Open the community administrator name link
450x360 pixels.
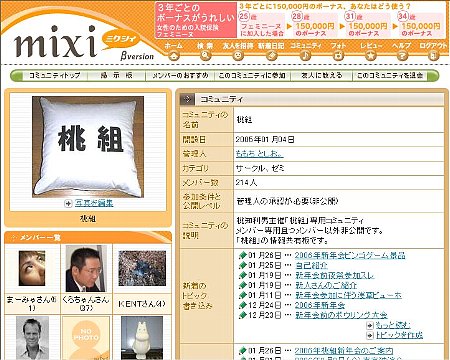(x=259, y=154)
